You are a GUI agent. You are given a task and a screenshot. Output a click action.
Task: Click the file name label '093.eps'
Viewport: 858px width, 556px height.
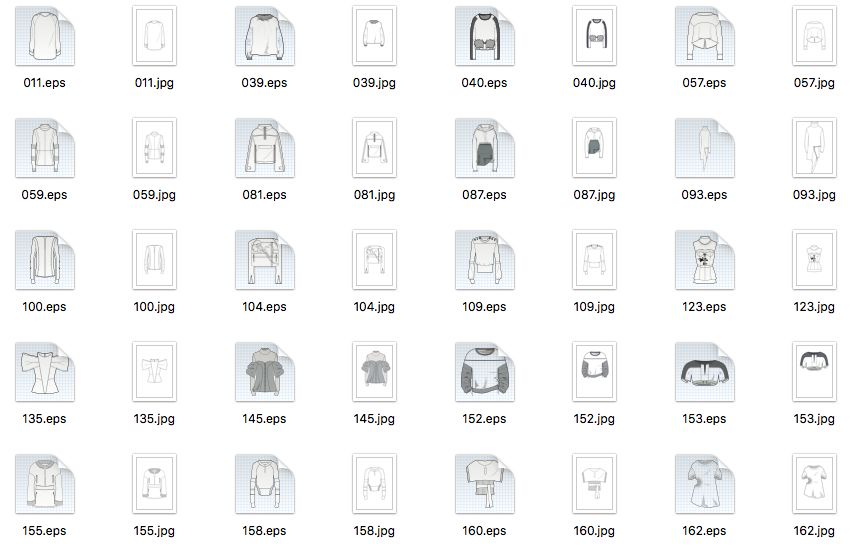click(x=704, y=195)
